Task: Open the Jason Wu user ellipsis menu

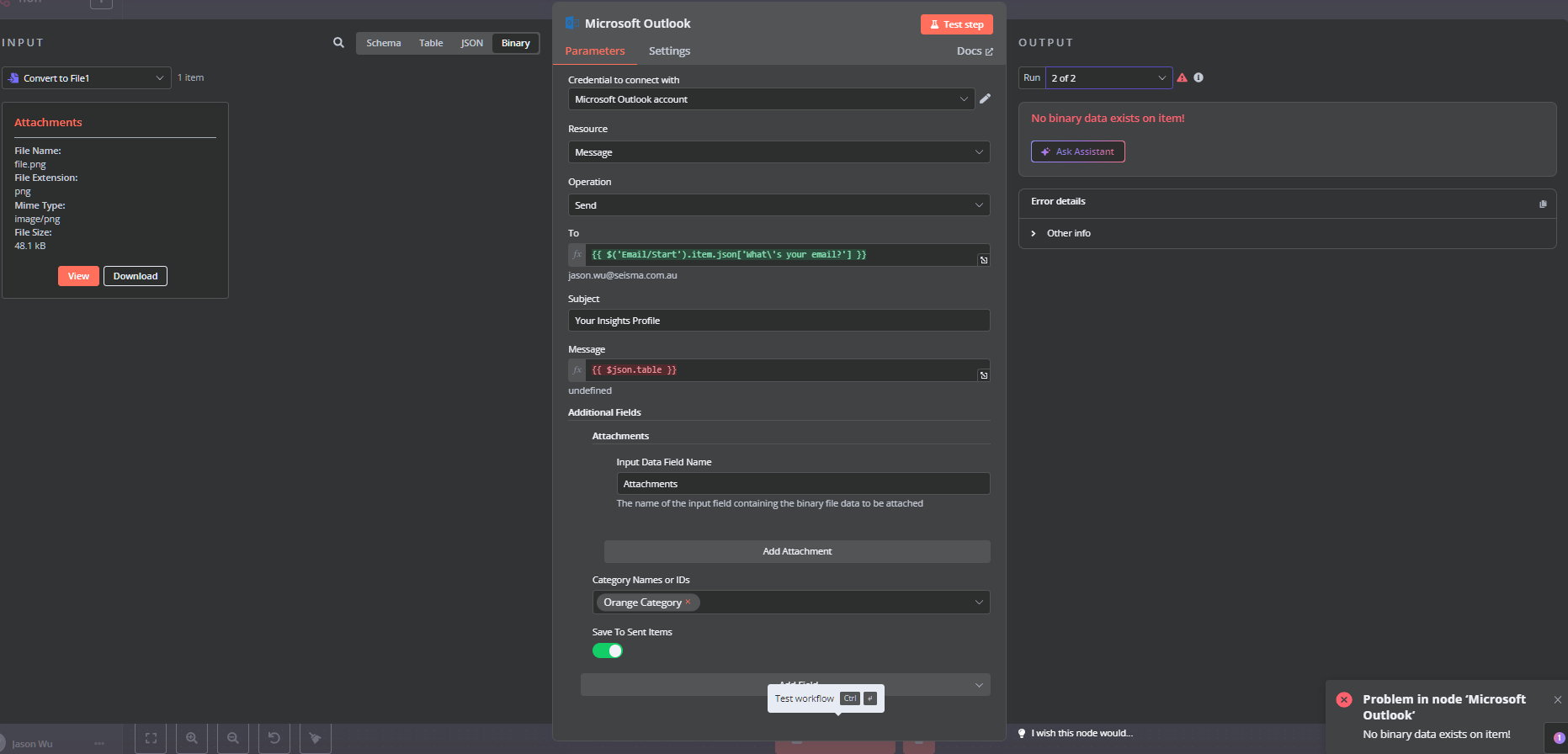Action: point(99,744)
